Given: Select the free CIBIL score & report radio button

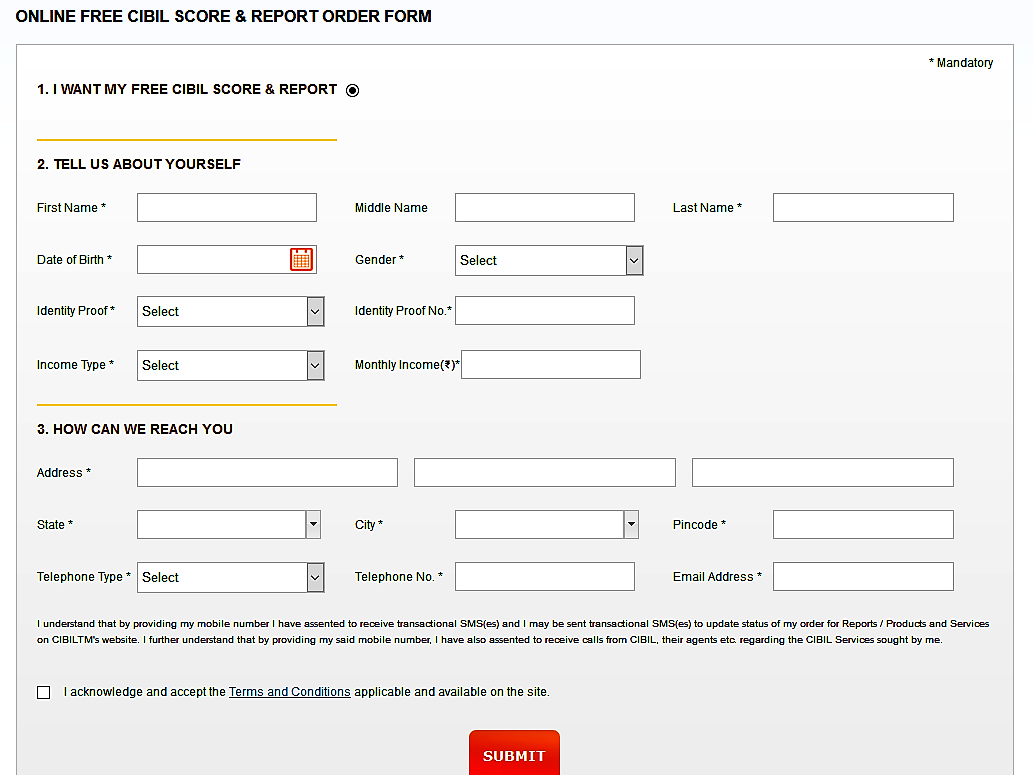Looking at the screenshot, I should [x=352, y=90].
